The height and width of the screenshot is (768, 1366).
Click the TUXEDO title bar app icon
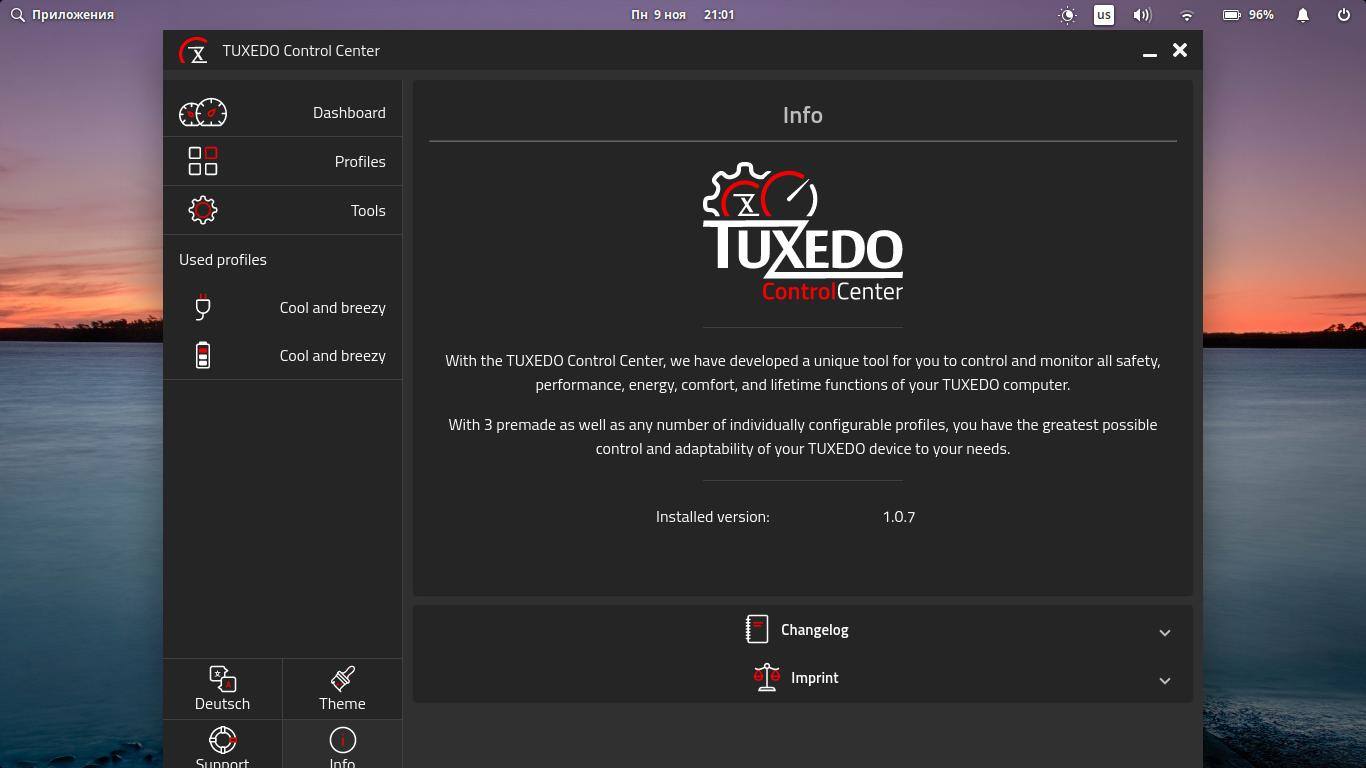[x=193, y=50]
